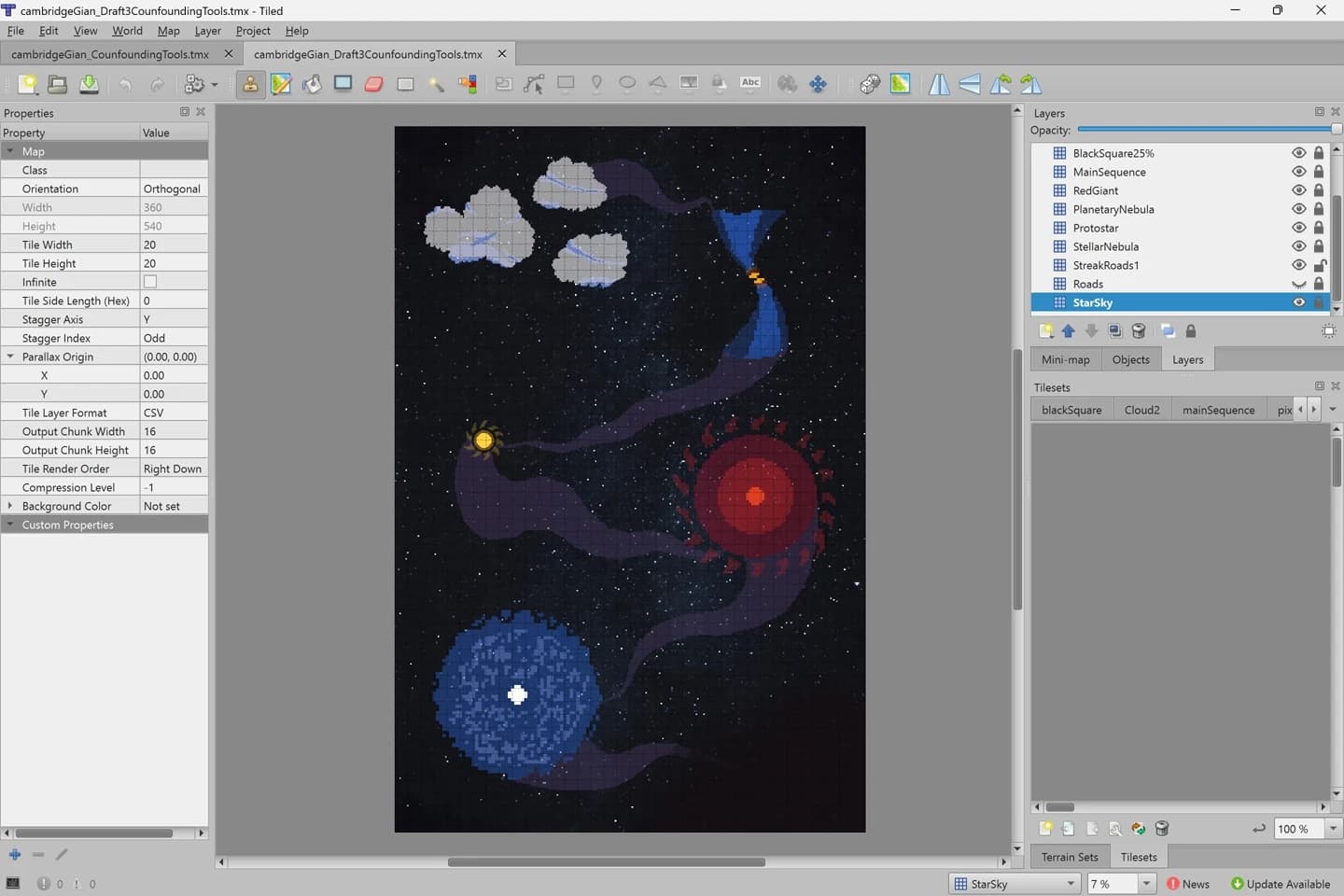Screen dimensions: 1344x896
Task: Open the Terrain Sets tab
Action: [1070, 857]
